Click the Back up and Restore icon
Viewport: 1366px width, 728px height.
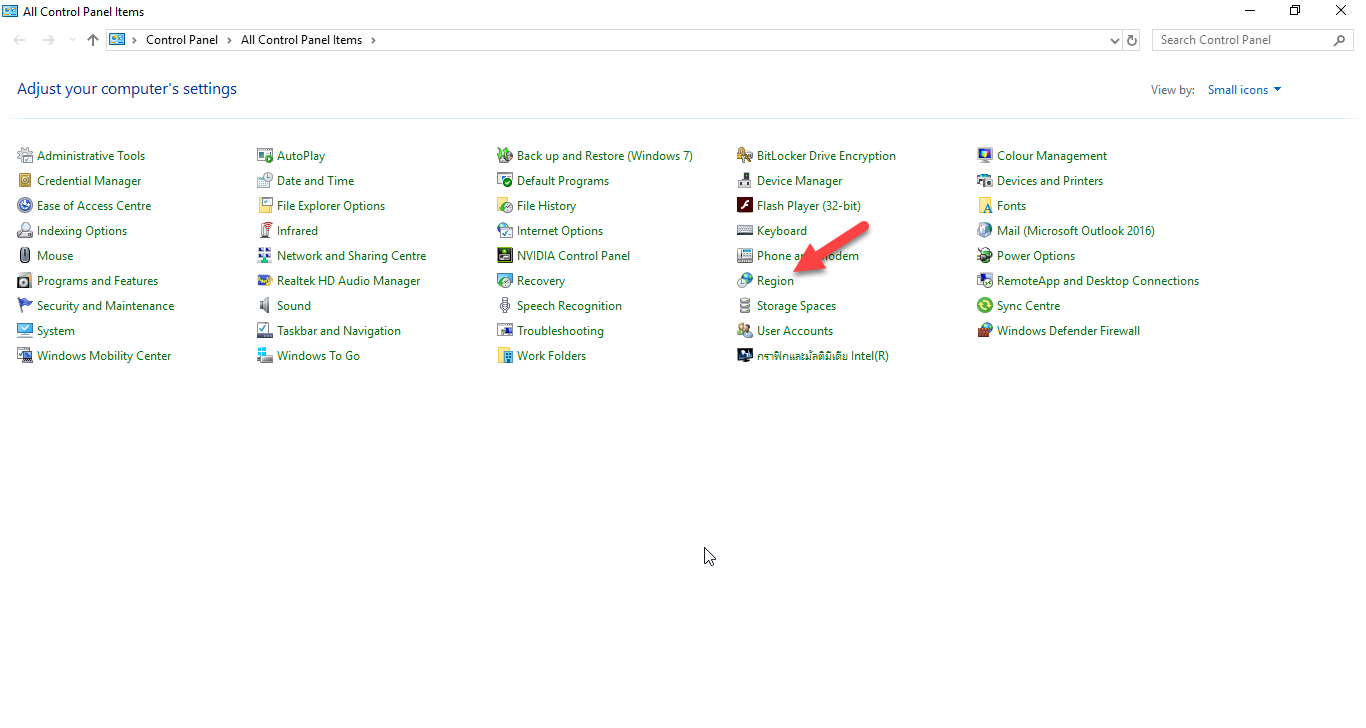click(505, 155)
